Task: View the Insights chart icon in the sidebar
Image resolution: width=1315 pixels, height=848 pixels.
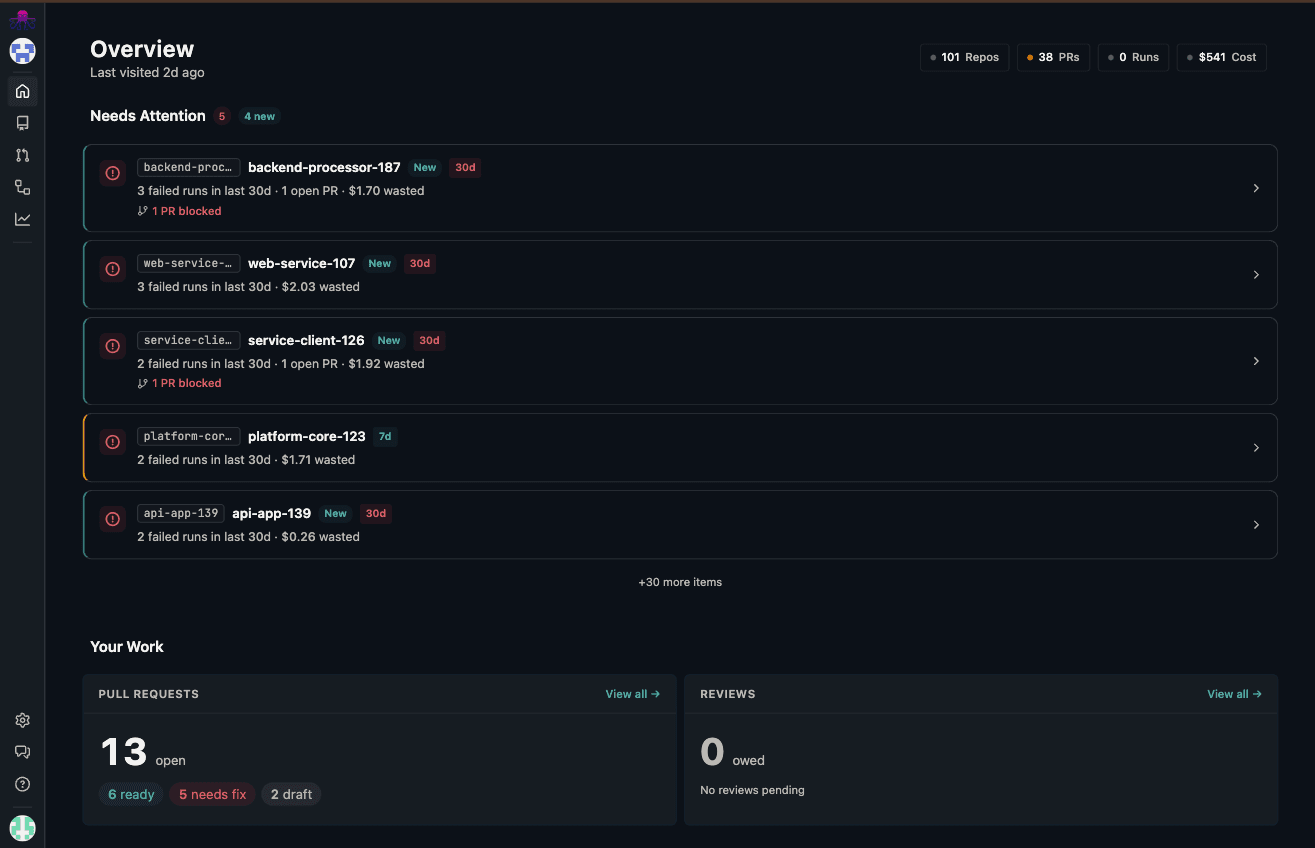Action: coord(22,219)
